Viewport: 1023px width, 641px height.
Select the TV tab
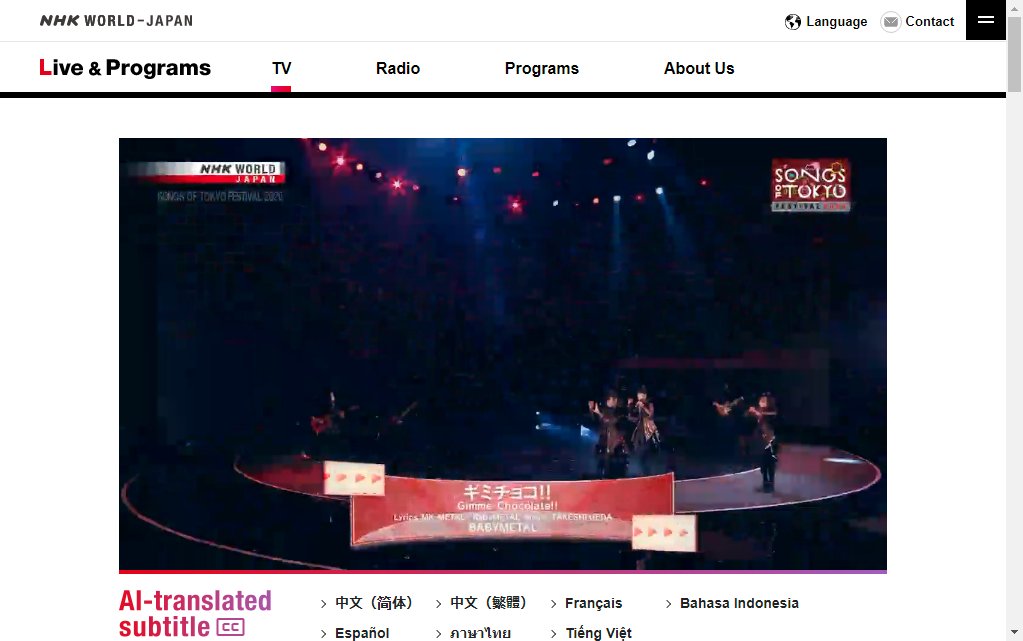click(281, 69)
